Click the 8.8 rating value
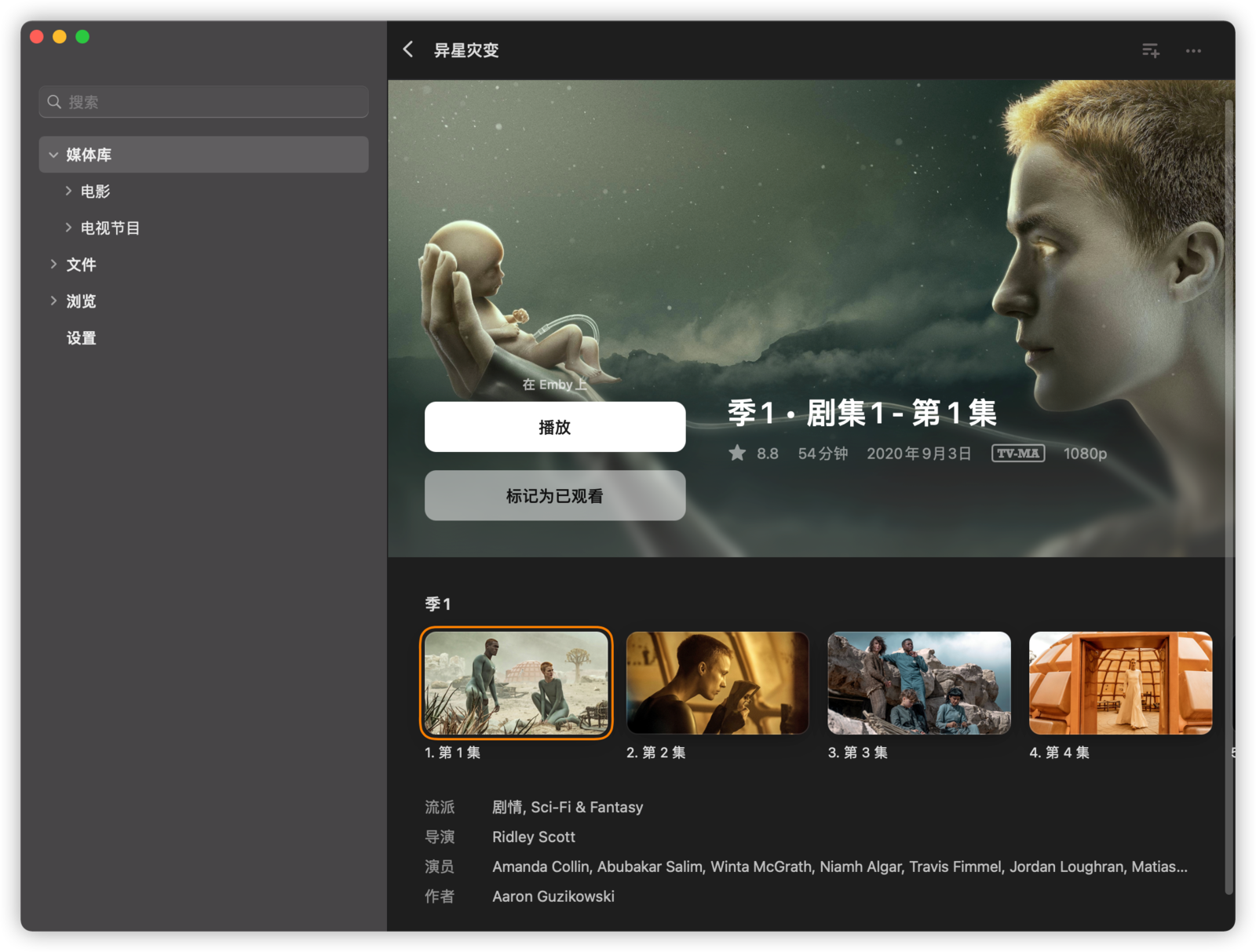Viewport: 1256px width, 952px height. [x=768, y=454]
